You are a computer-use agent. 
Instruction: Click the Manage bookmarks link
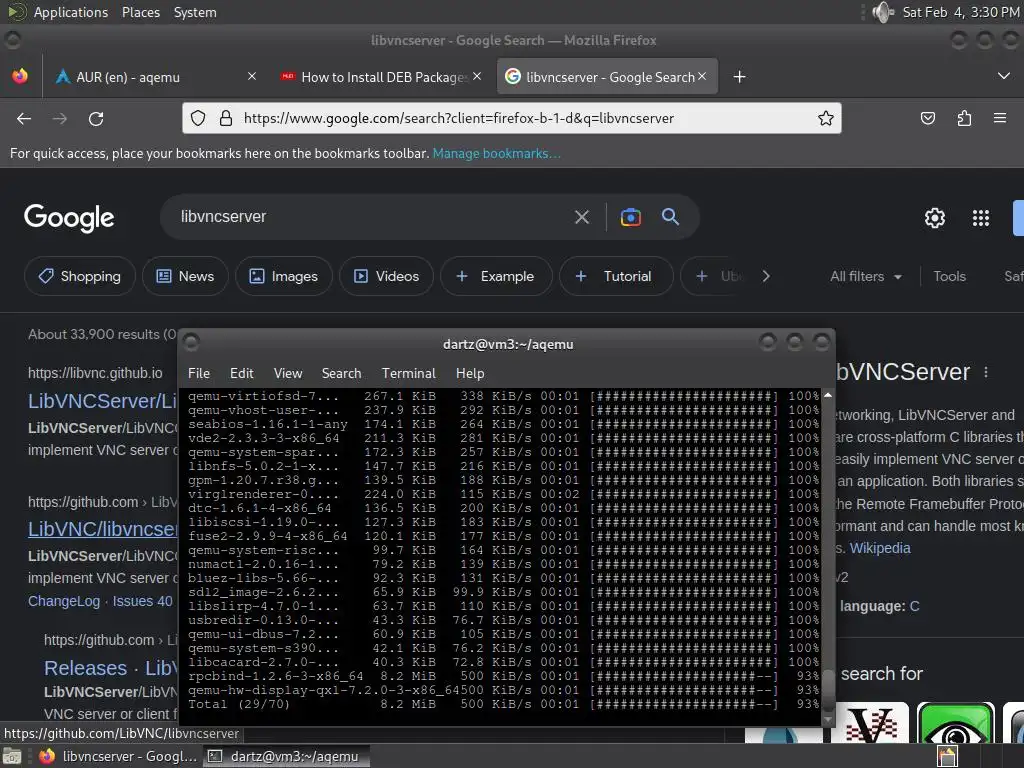[x=496, y=153]
